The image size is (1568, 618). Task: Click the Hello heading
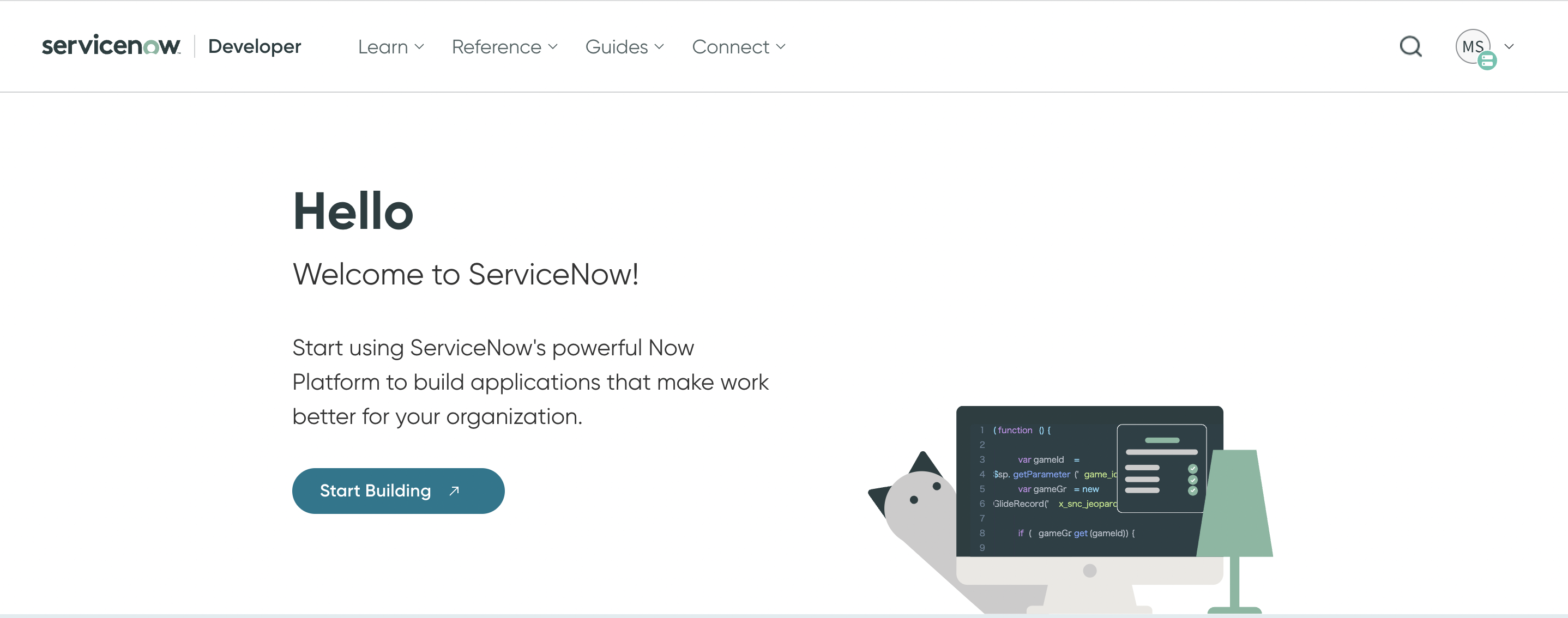[x=353, y=211]
